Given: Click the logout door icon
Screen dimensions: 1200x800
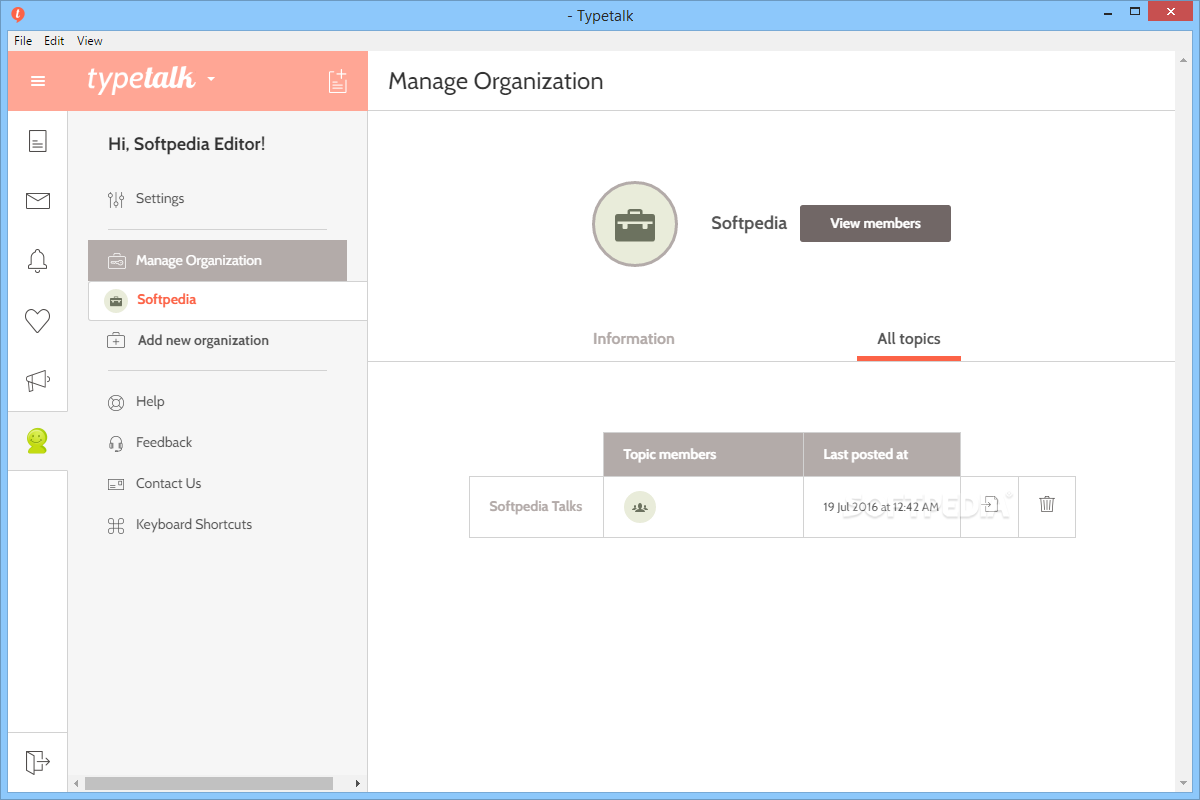Looking at the screenshot, I should point(38,762).
